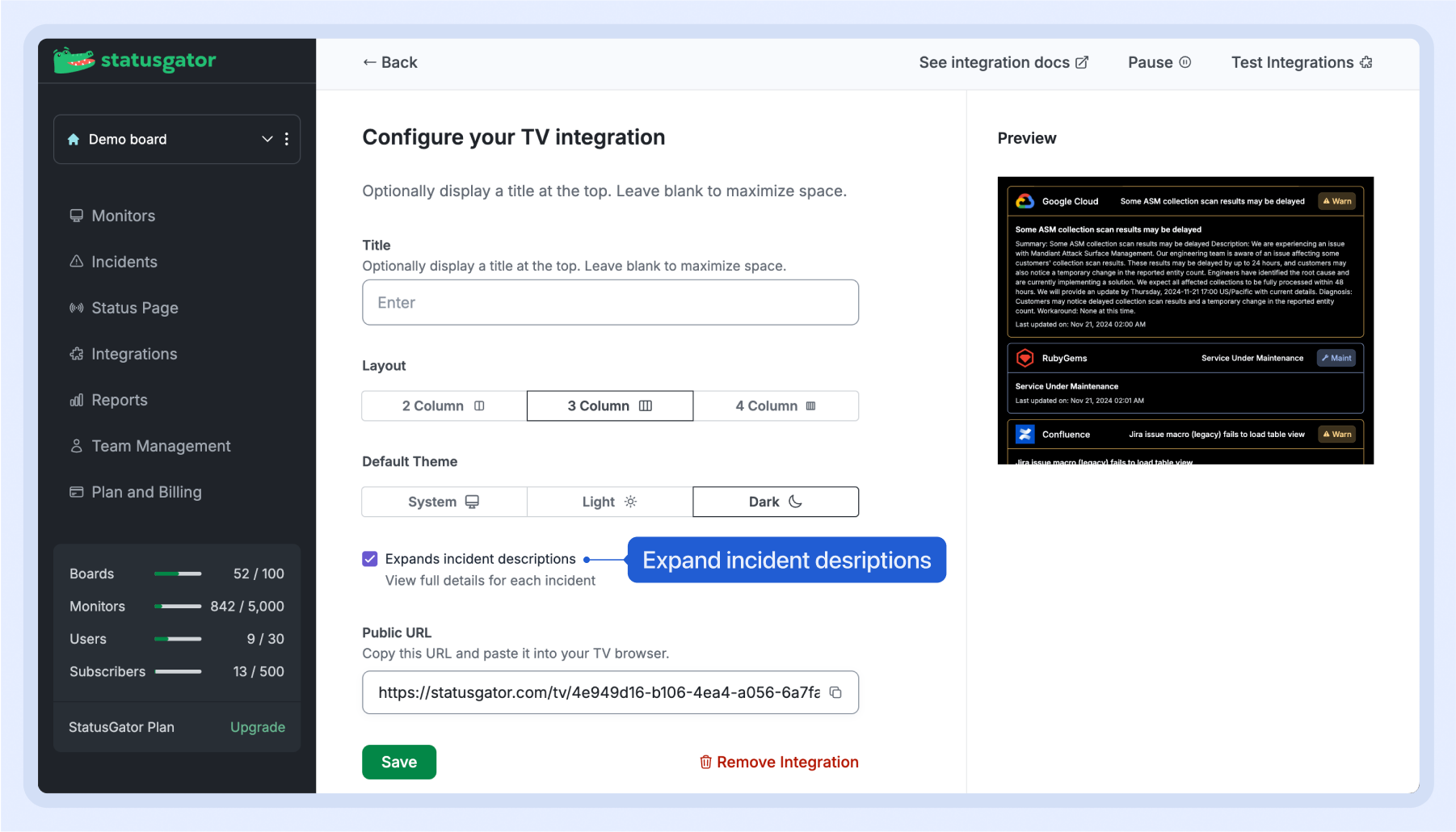Open the Demo board three-dot menu
The height and width of the screenshot is (832, 1456).
point(287,139)
